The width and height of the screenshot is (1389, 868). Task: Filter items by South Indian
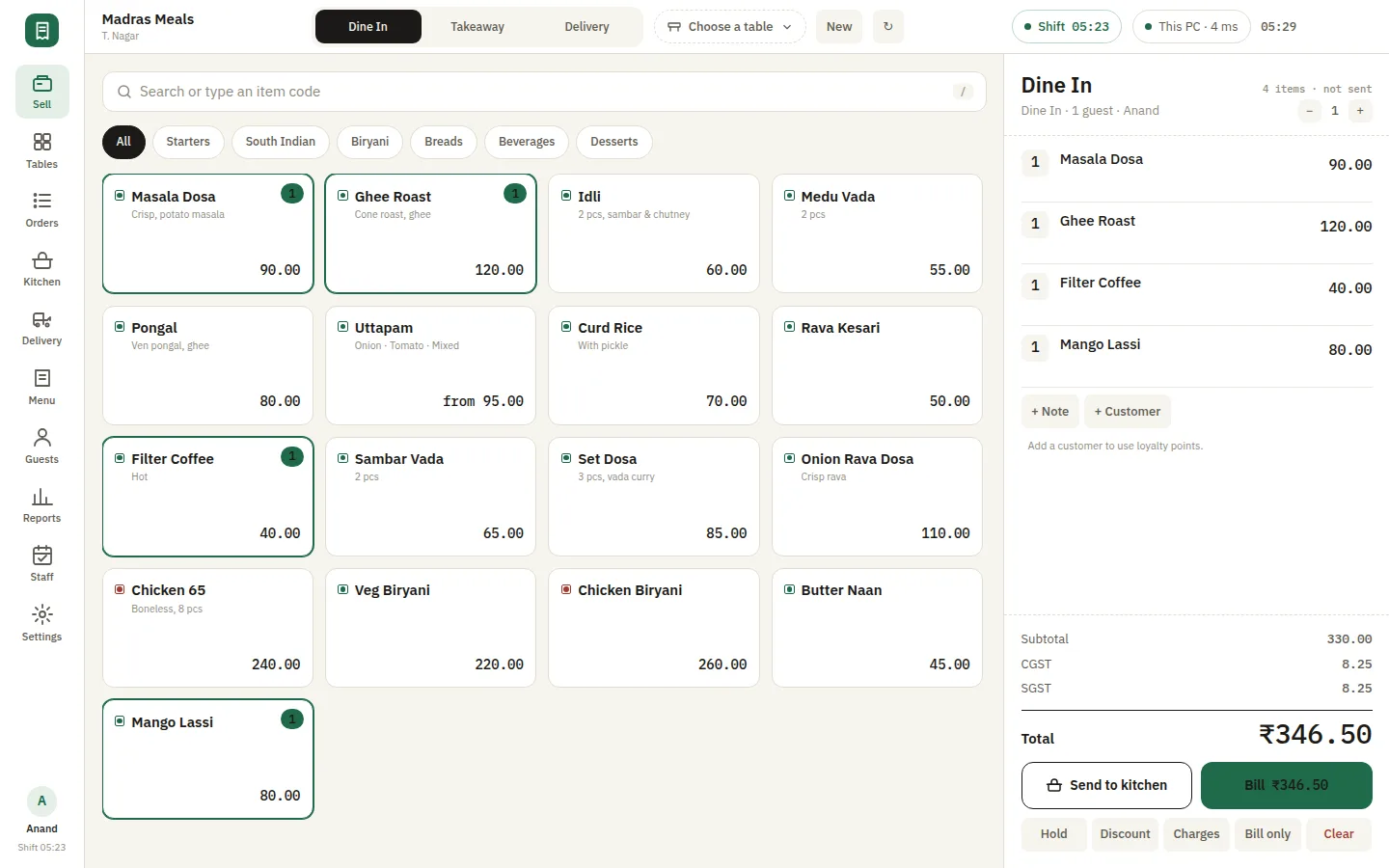point(281,142)
